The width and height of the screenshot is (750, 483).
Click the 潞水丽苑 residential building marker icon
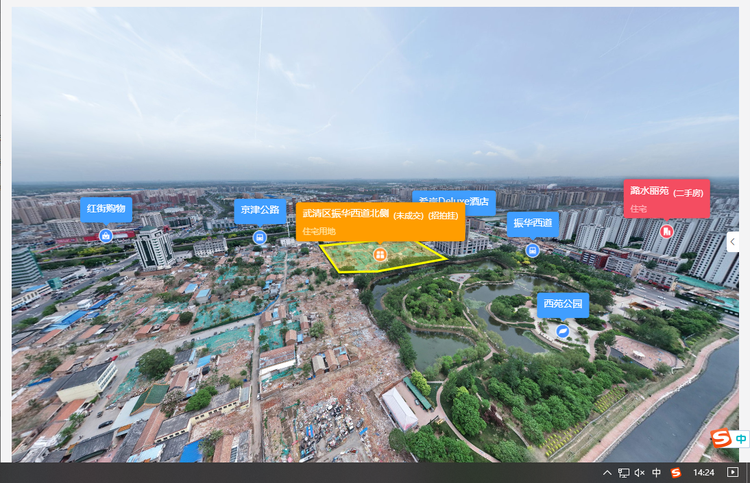point(666,231)
